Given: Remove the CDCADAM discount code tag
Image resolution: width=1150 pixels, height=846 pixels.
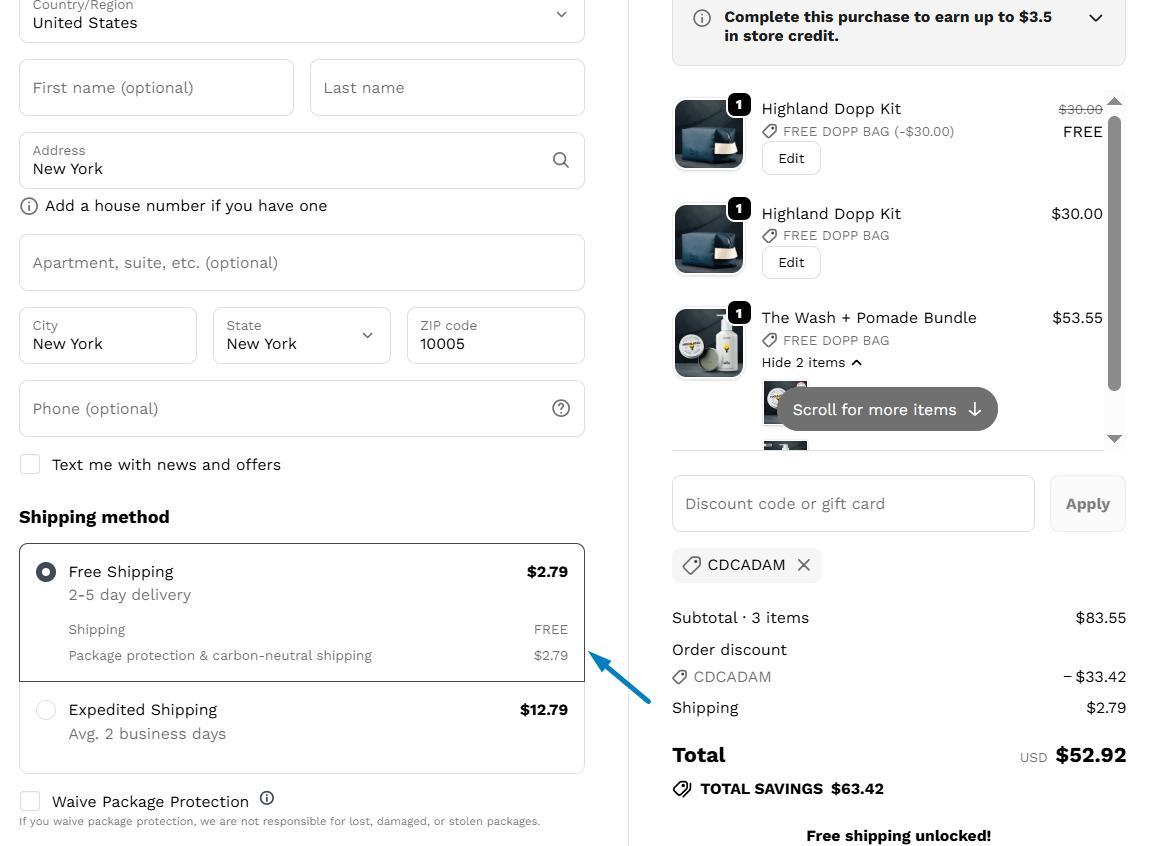Looking at the screenshot, I should click(804, 565).
